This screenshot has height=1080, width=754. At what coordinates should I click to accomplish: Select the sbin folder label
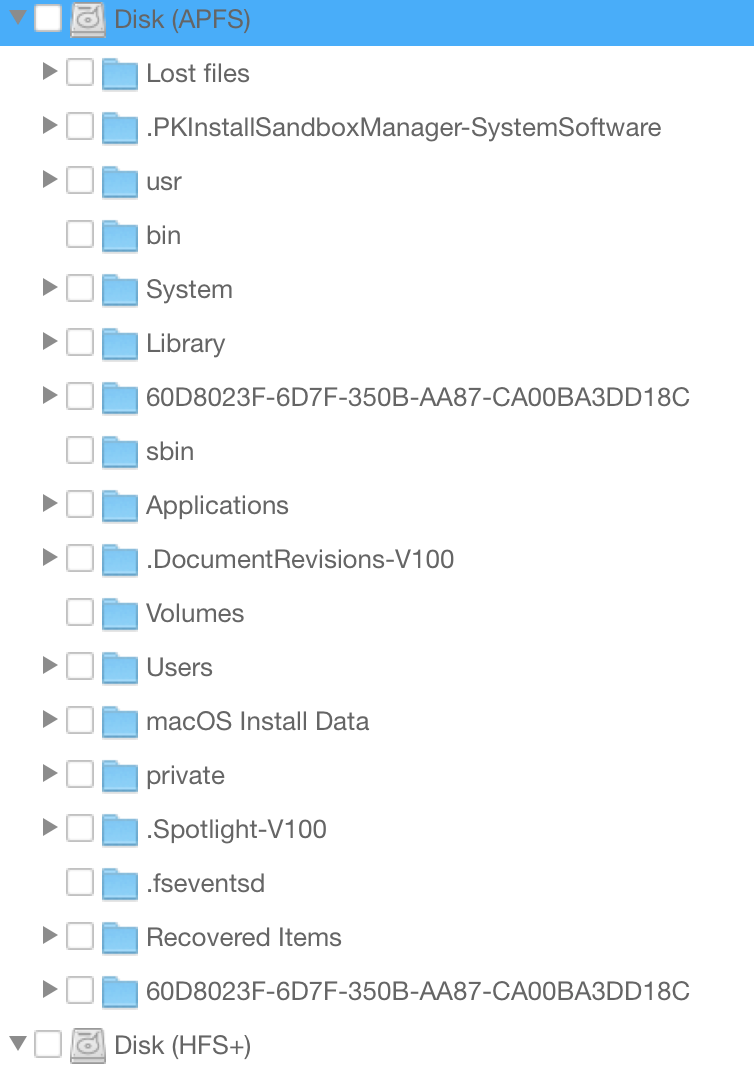(170, 452)
